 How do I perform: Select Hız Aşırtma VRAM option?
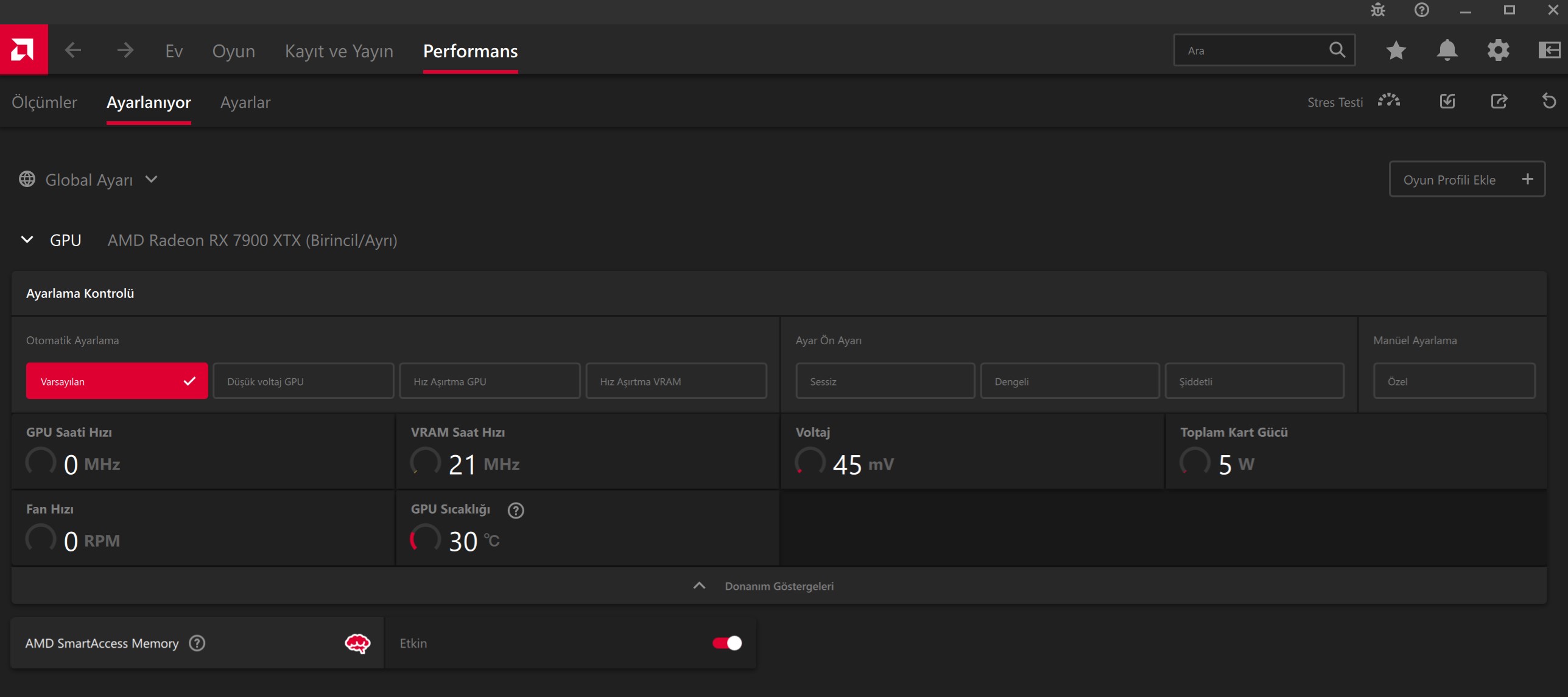click(676, 381)
